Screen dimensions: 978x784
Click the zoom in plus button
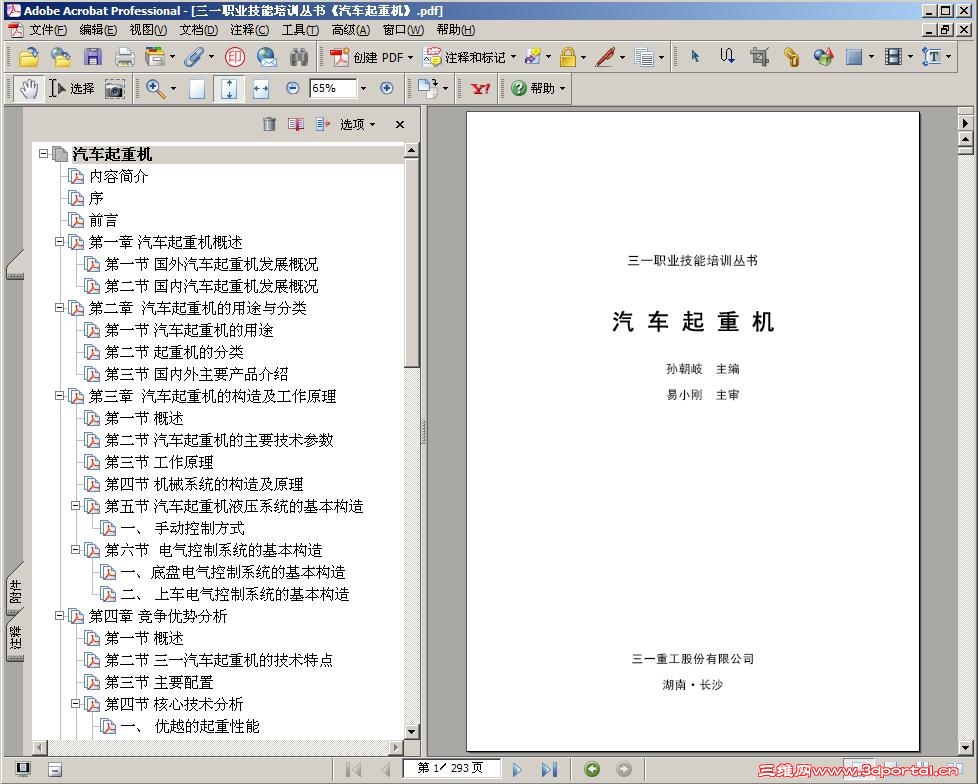coord(387,88)
